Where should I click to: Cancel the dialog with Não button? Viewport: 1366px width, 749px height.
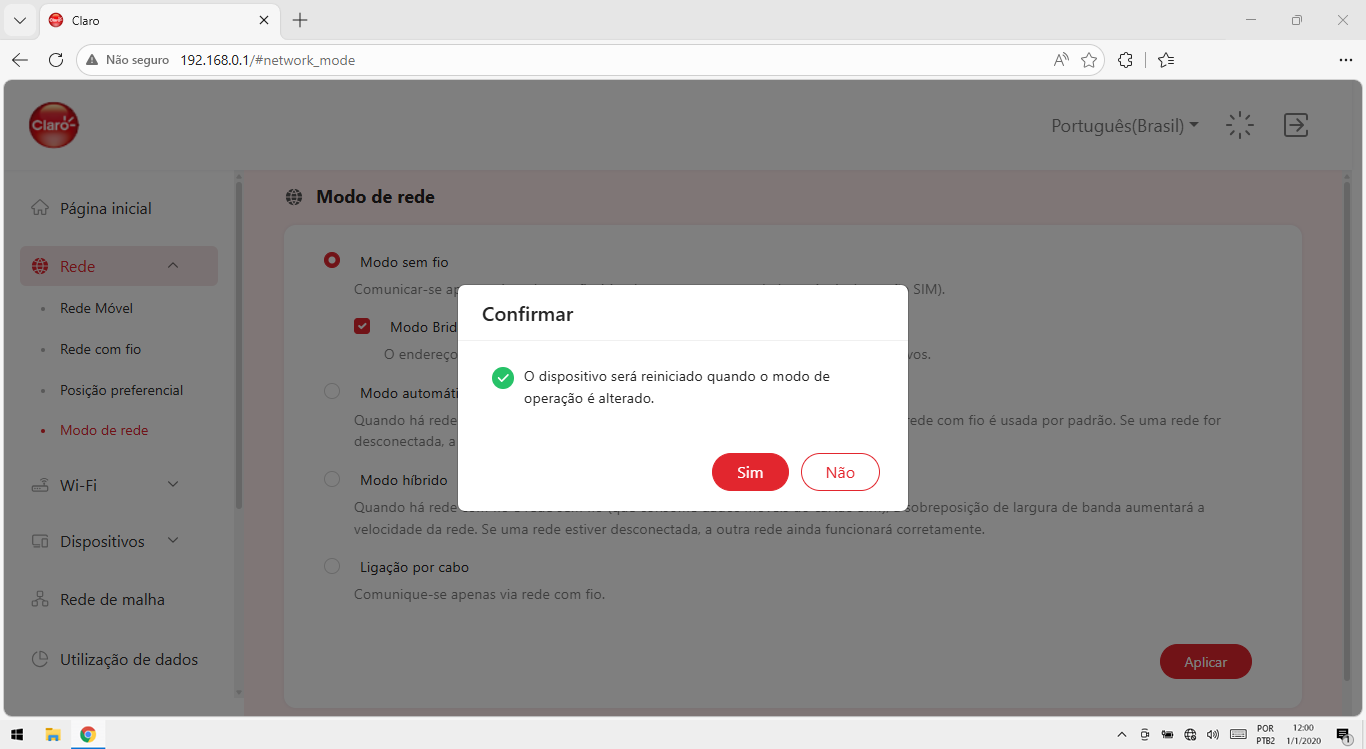point(840,472)
